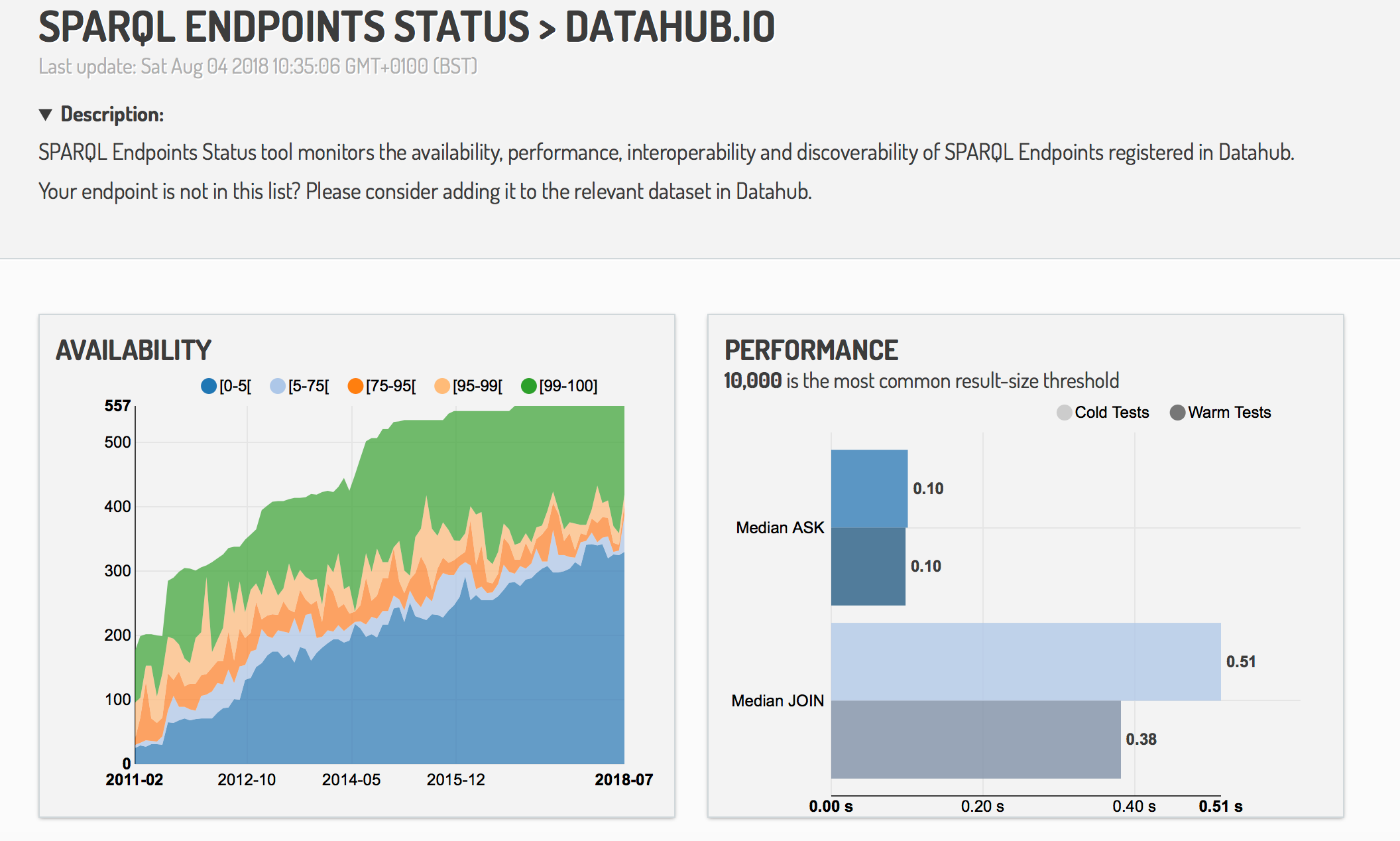The width and height of the screenshot is (1400, 841).
Task: Click the 400 tick label on y-axis
Action: point(117,507)
